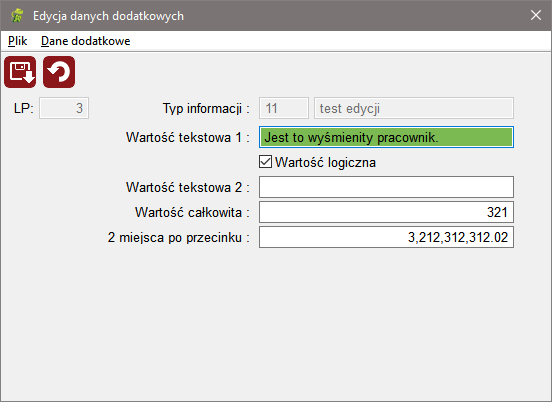Save changes with the floppy disk icon

point(20,72)
